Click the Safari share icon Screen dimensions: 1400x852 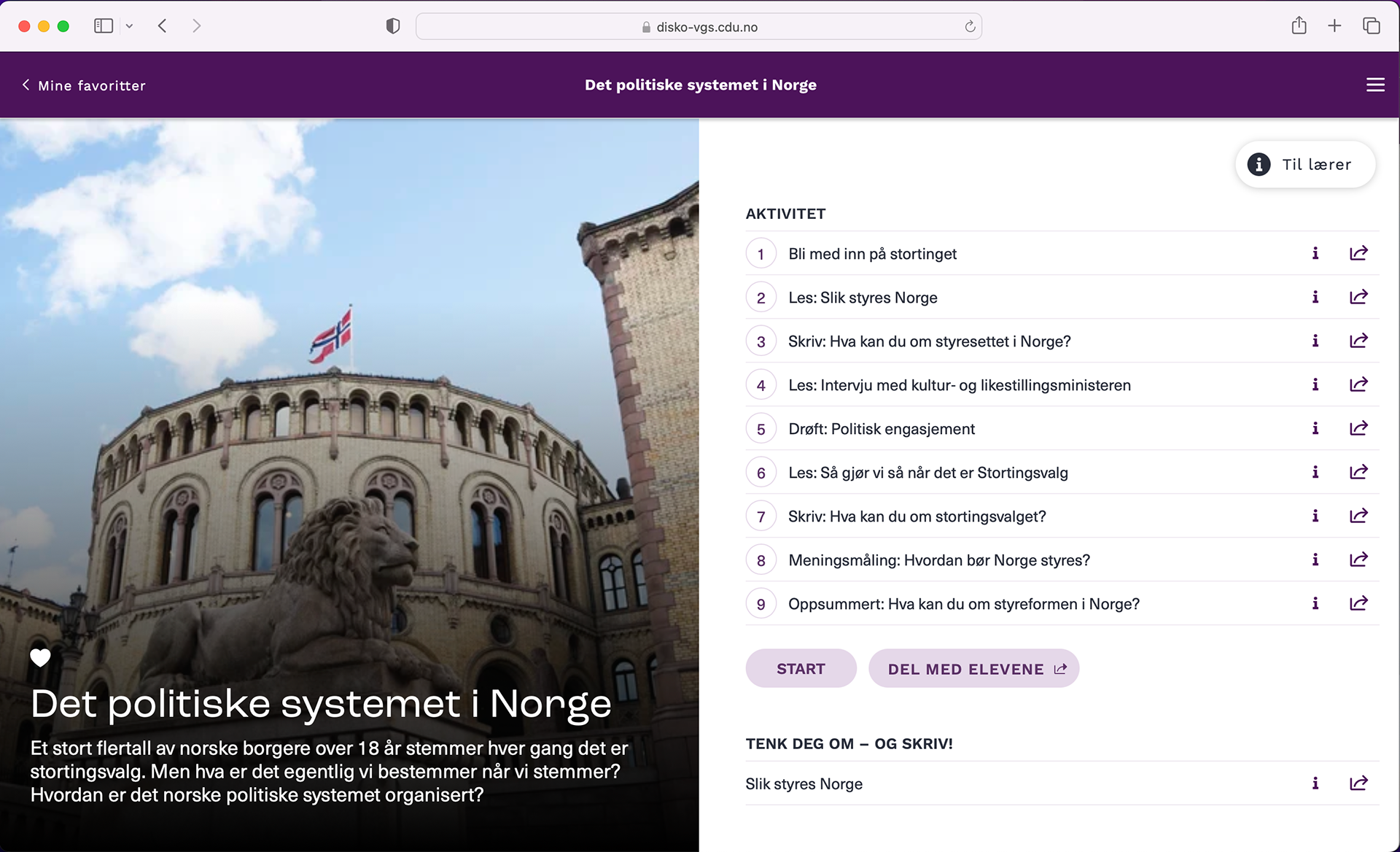[1299, 26]
